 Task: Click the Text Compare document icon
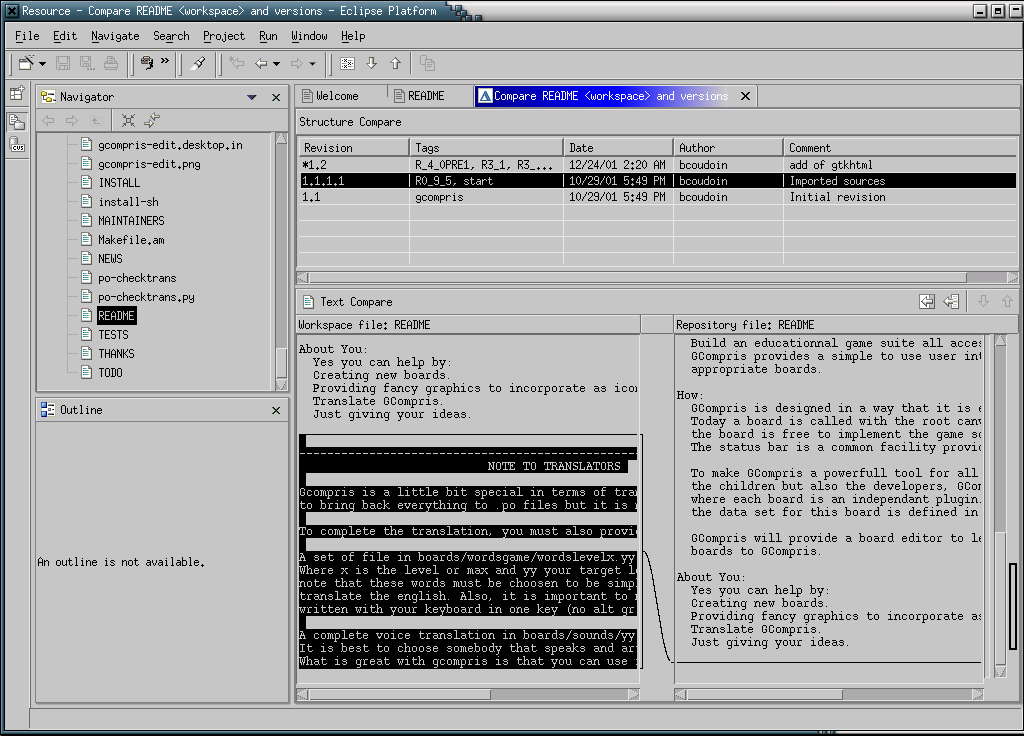(x=308, y=302)
